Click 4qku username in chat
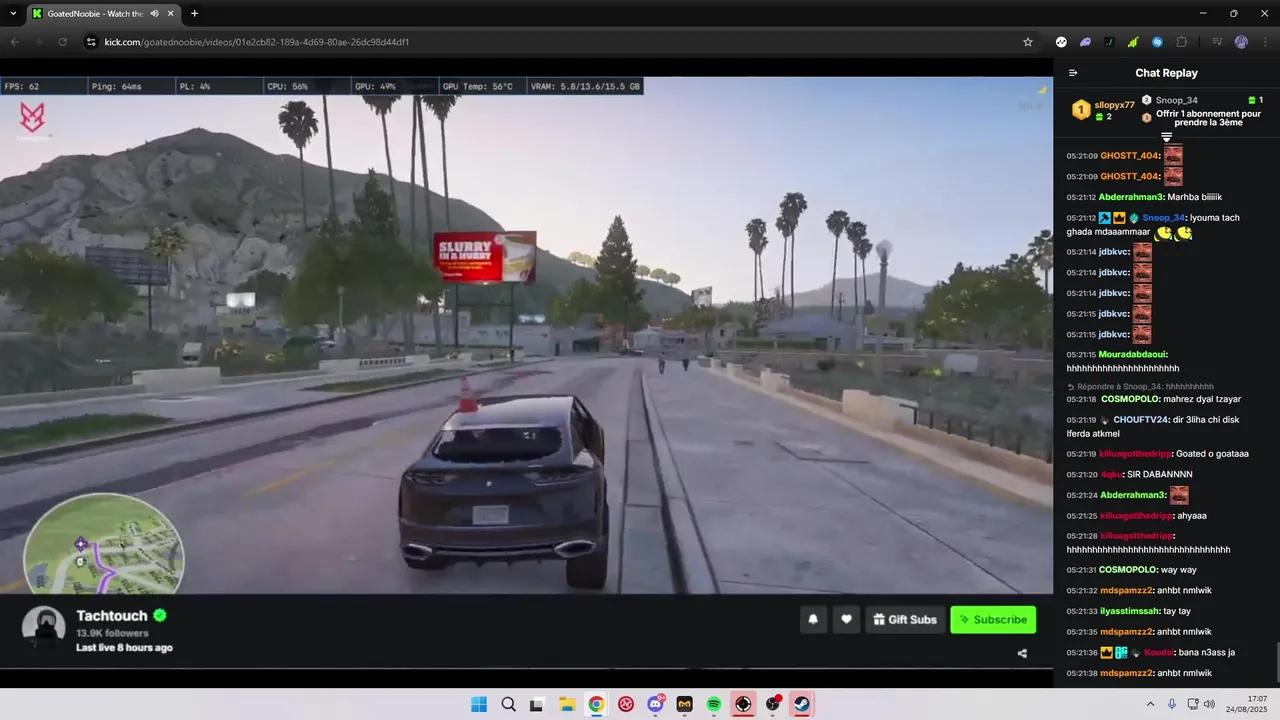Screen dimensions: 1280x720 click(1110, 474)
